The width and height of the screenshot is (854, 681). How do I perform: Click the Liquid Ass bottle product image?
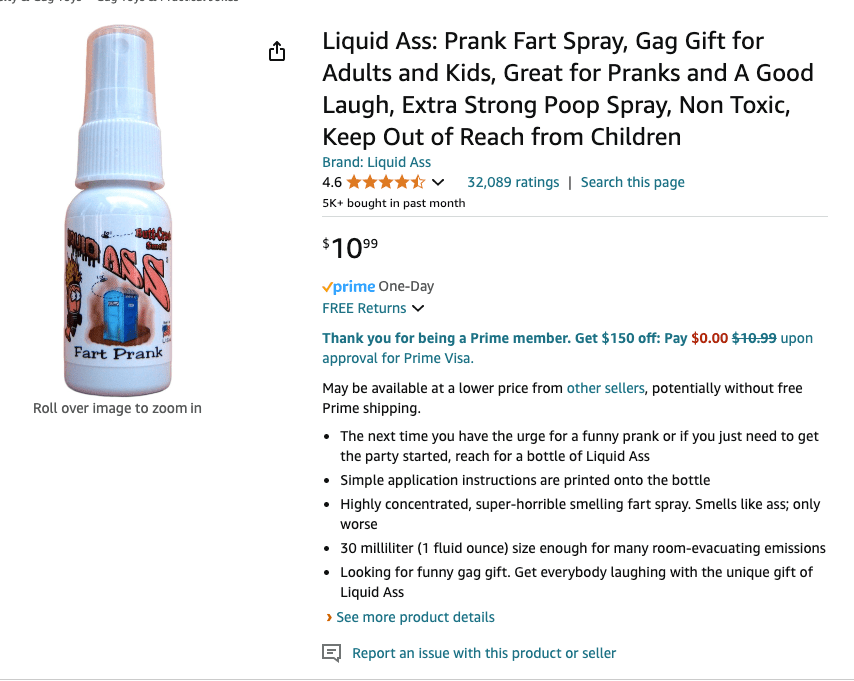pos(118,213)
